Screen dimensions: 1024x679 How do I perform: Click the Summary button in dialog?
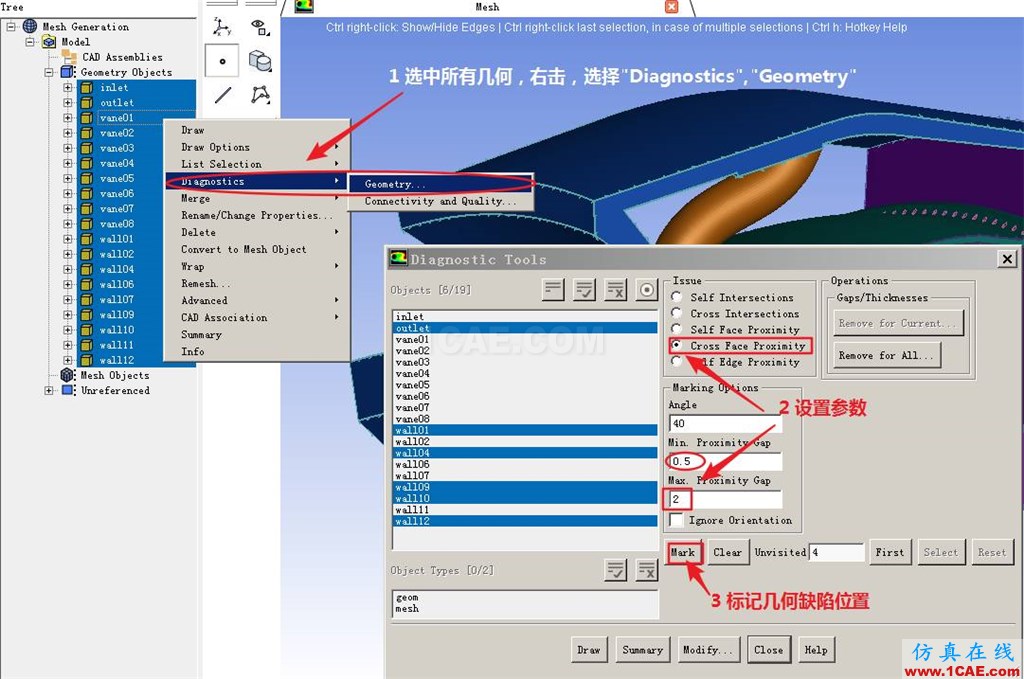[643, 650]
